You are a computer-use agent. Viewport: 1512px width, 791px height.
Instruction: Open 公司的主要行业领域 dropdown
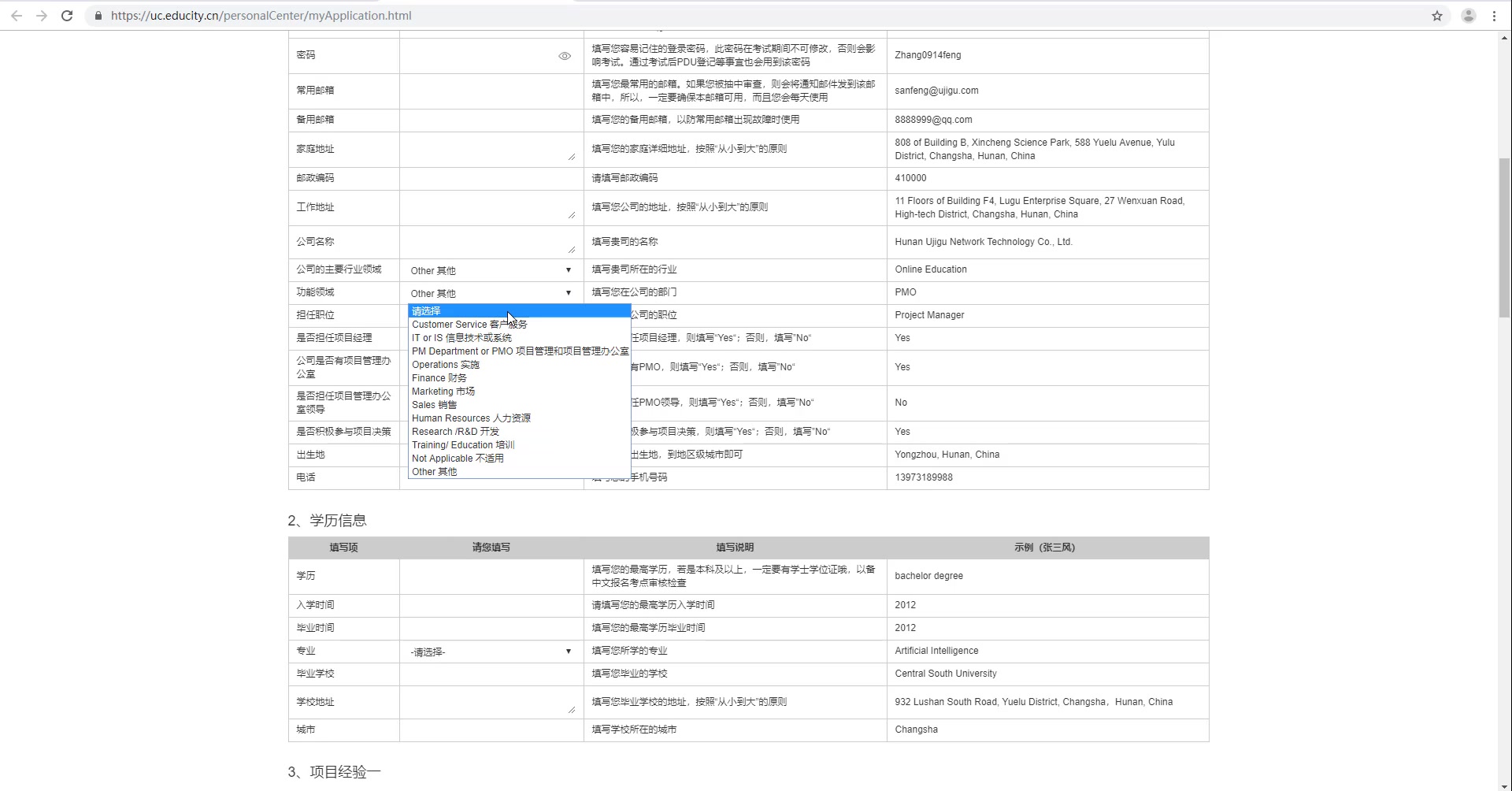click(x=491, y=270)
